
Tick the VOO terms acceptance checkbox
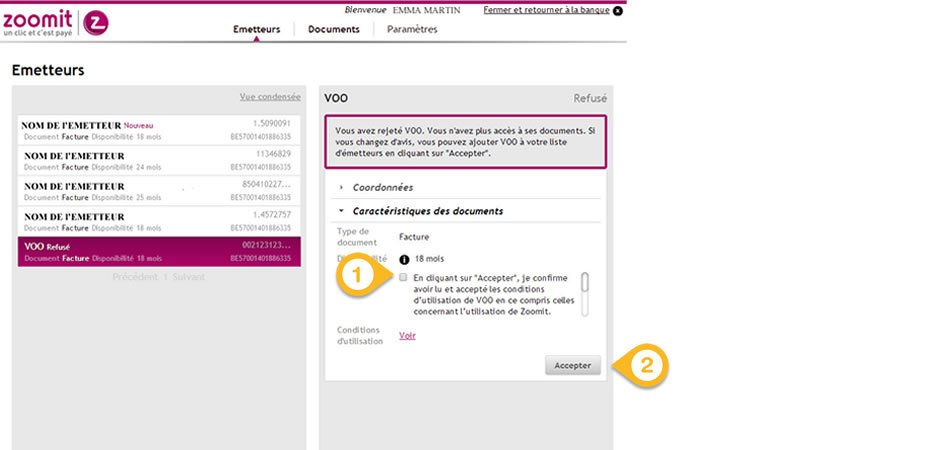(403, 278)
